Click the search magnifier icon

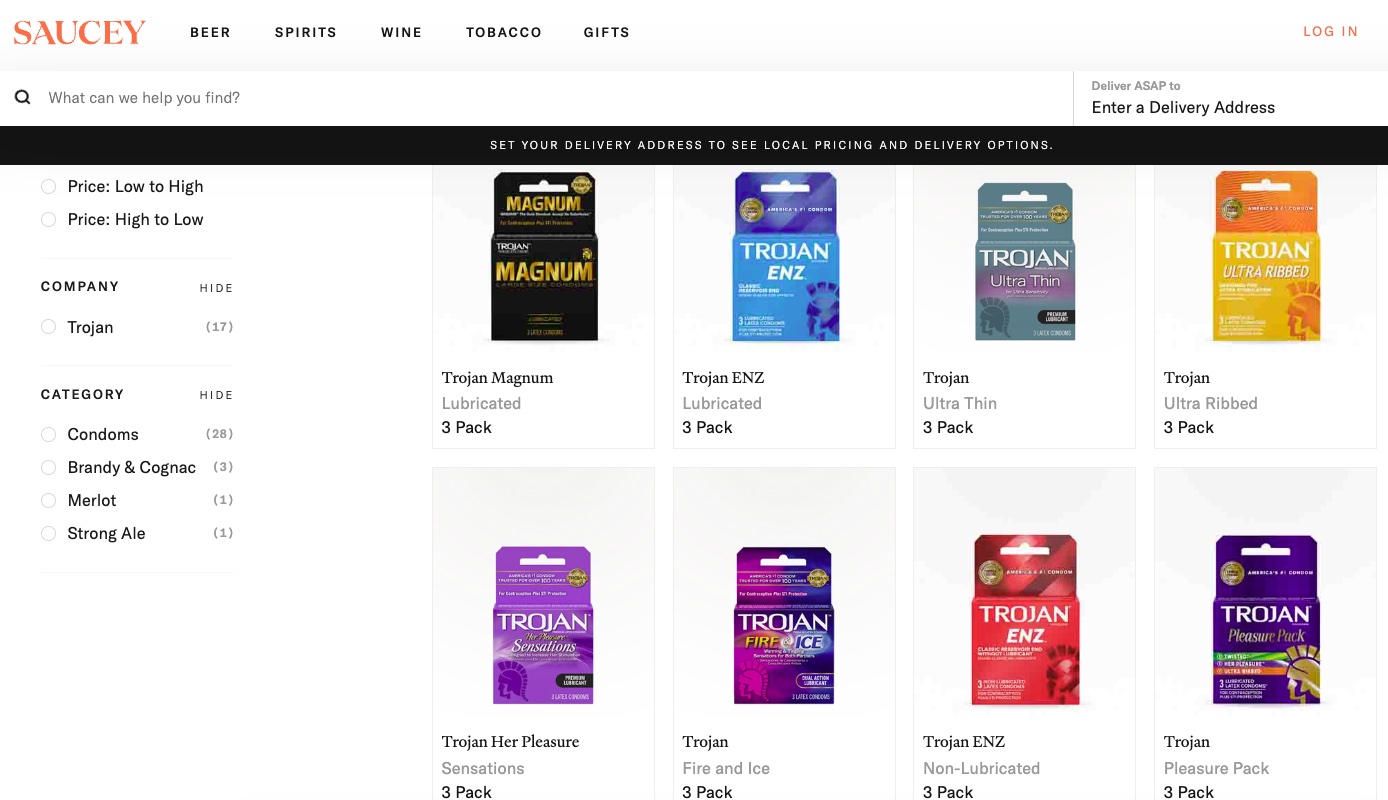[22, 97]
